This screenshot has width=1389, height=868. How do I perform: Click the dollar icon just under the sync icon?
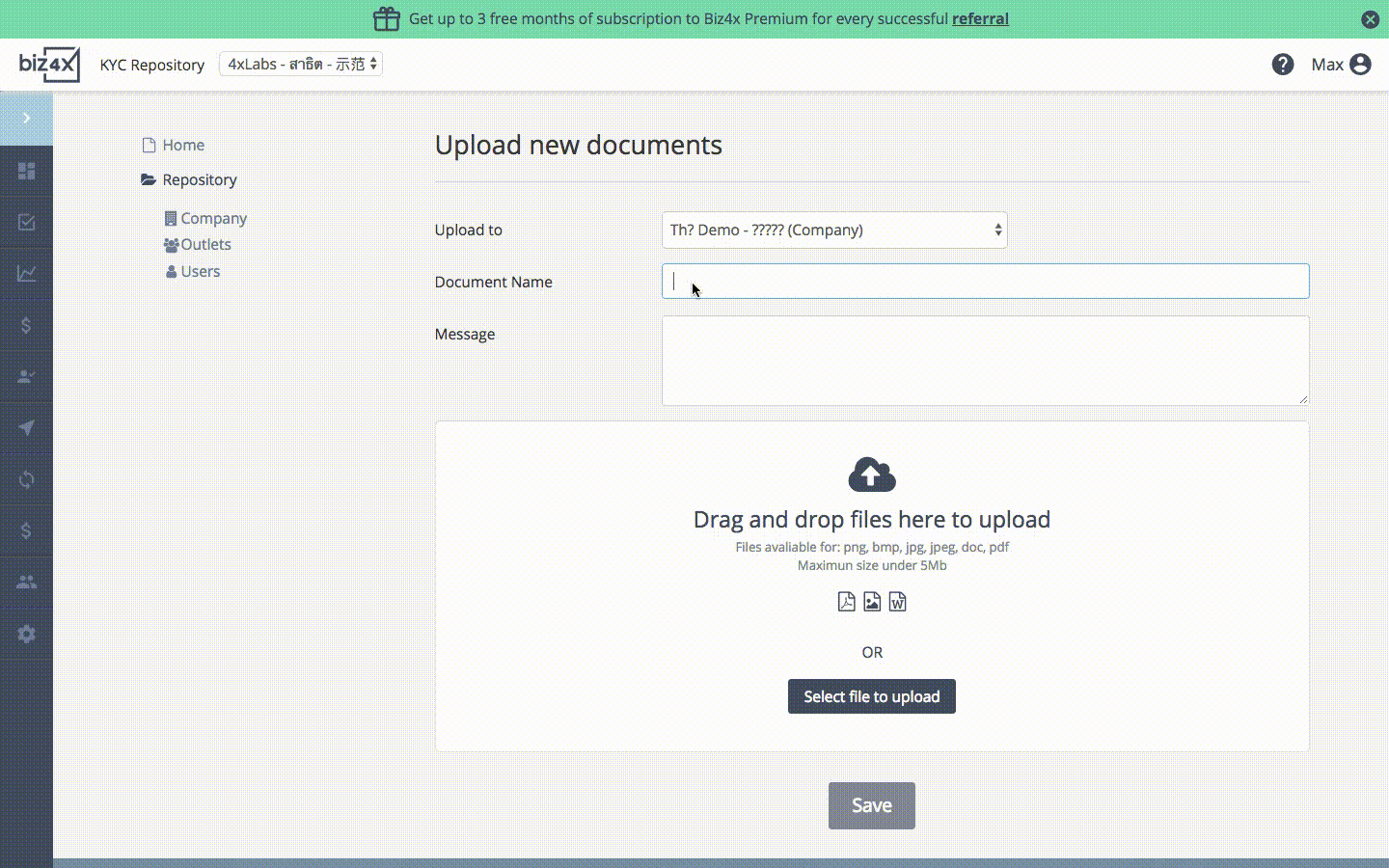tap(26, 530)
